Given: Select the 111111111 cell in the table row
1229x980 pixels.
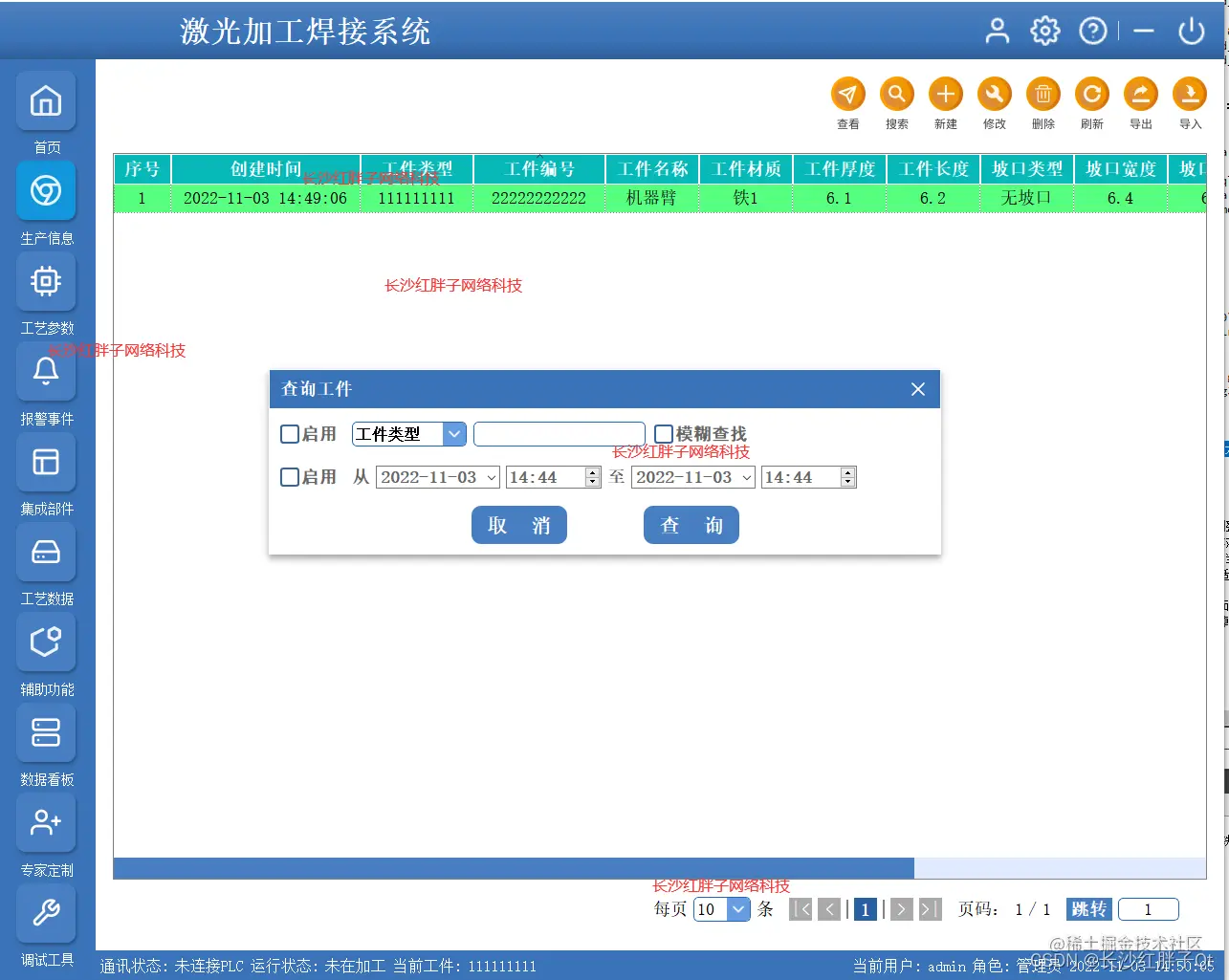Looking at the screenshot, I should (x=417, y=198).
